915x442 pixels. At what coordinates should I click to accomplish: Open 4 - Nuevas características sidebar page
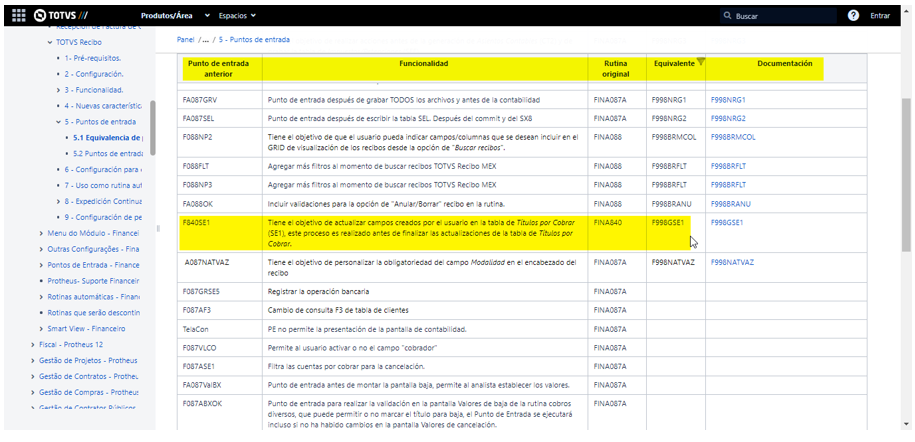click(103, 106)
